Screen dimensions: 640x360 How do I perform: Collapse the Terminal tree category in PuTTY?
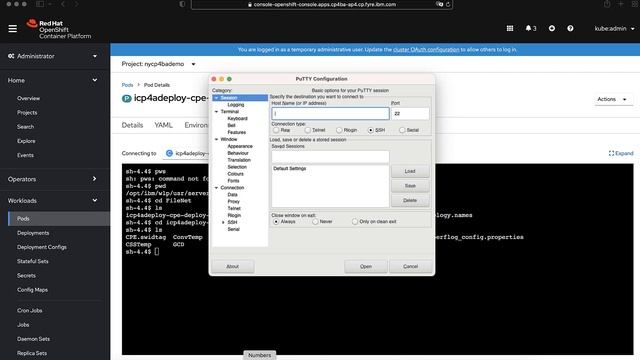(216, 111)
